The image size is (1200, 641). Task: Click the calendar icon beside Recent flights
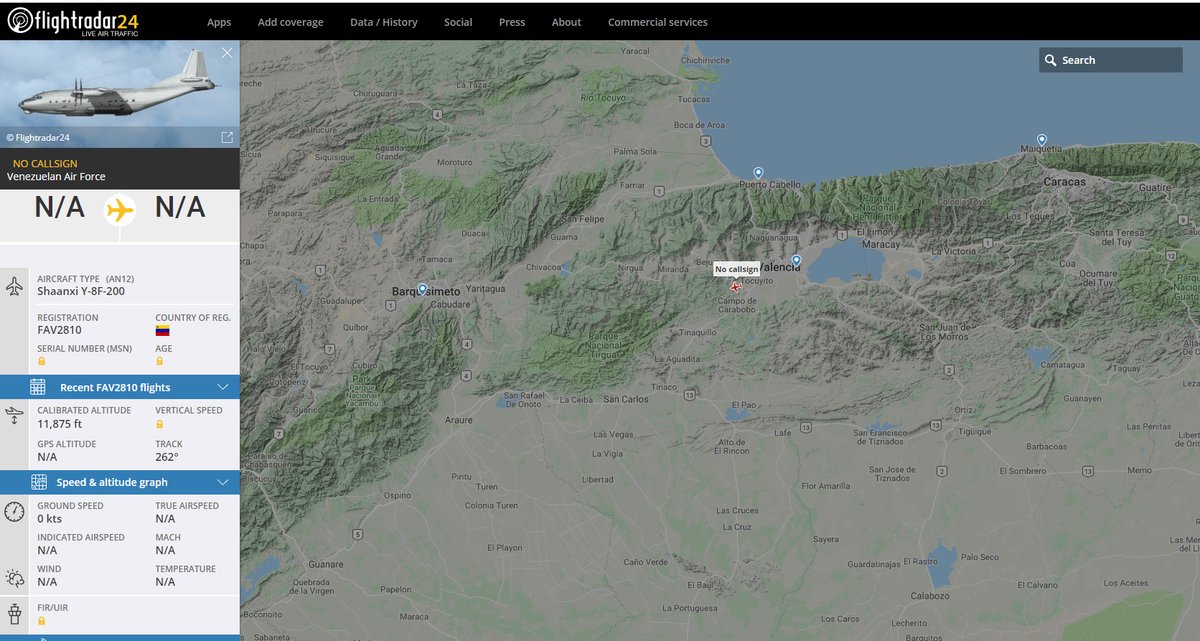[x=38, y=387]
